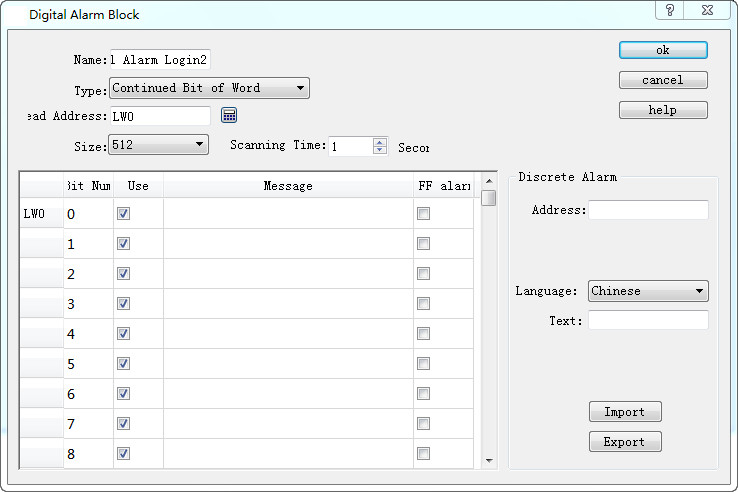The height and width of the screenshot is (492, 738).
Task: Select the LW0 row header cell
Action: click(41, 214)
